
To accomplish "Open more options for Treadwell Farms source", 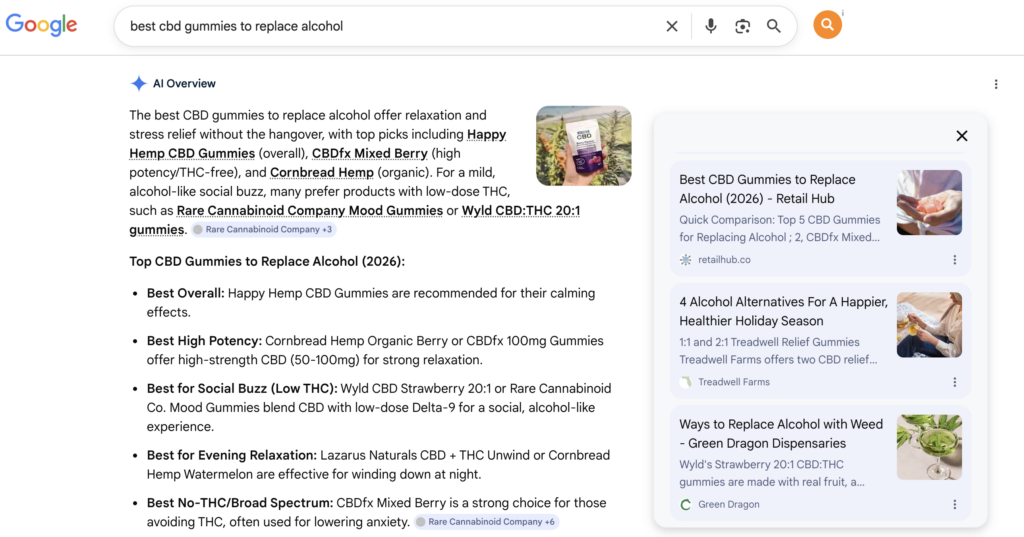I will pos(954,382).
